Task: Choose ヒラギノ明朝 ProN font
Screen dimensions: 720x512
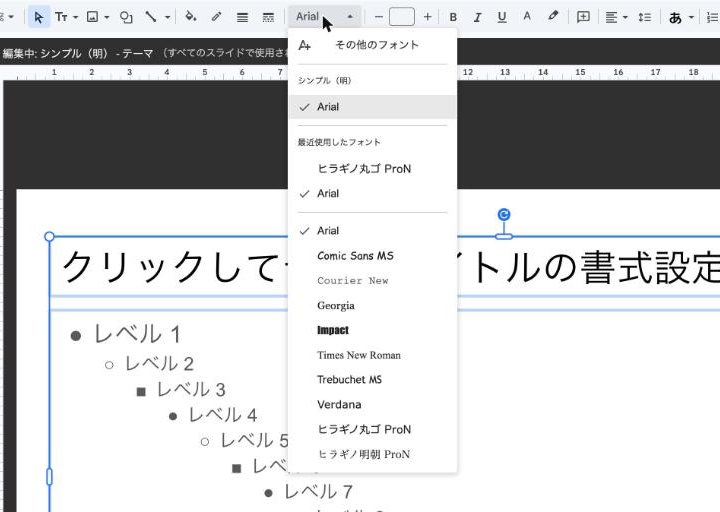Action: tap(372, 454)
